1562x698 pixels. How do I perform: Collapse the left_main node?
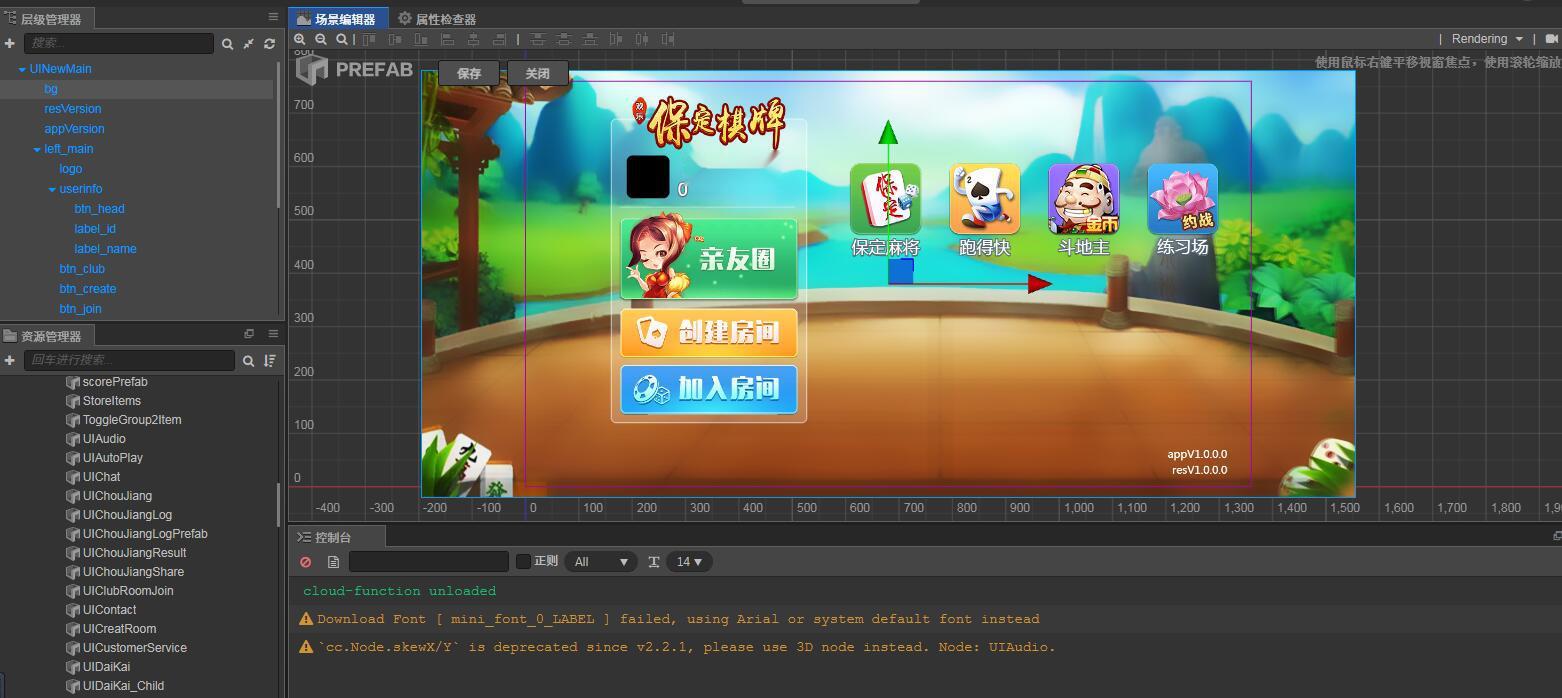[37, 149]
